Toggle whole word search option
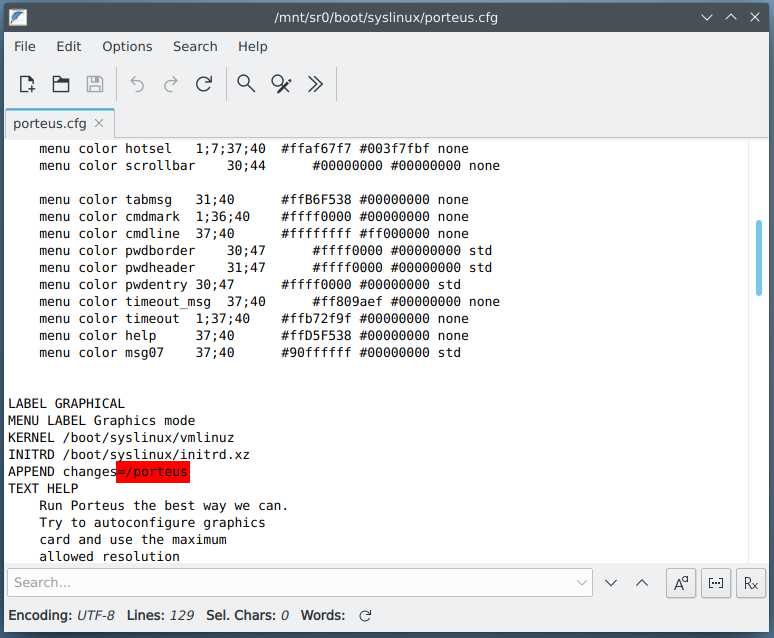774x638 pixels. pyautogui.click(x=715, y=583)
